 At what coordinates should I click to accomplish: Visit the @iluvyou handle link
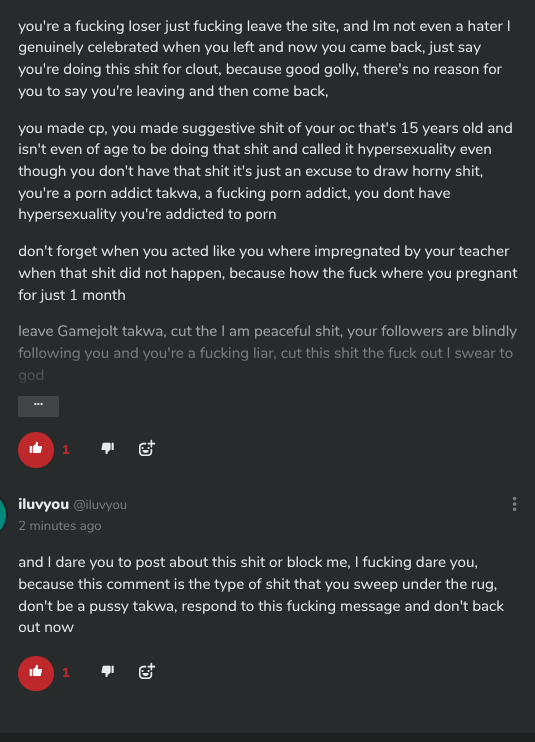[100, 505]
